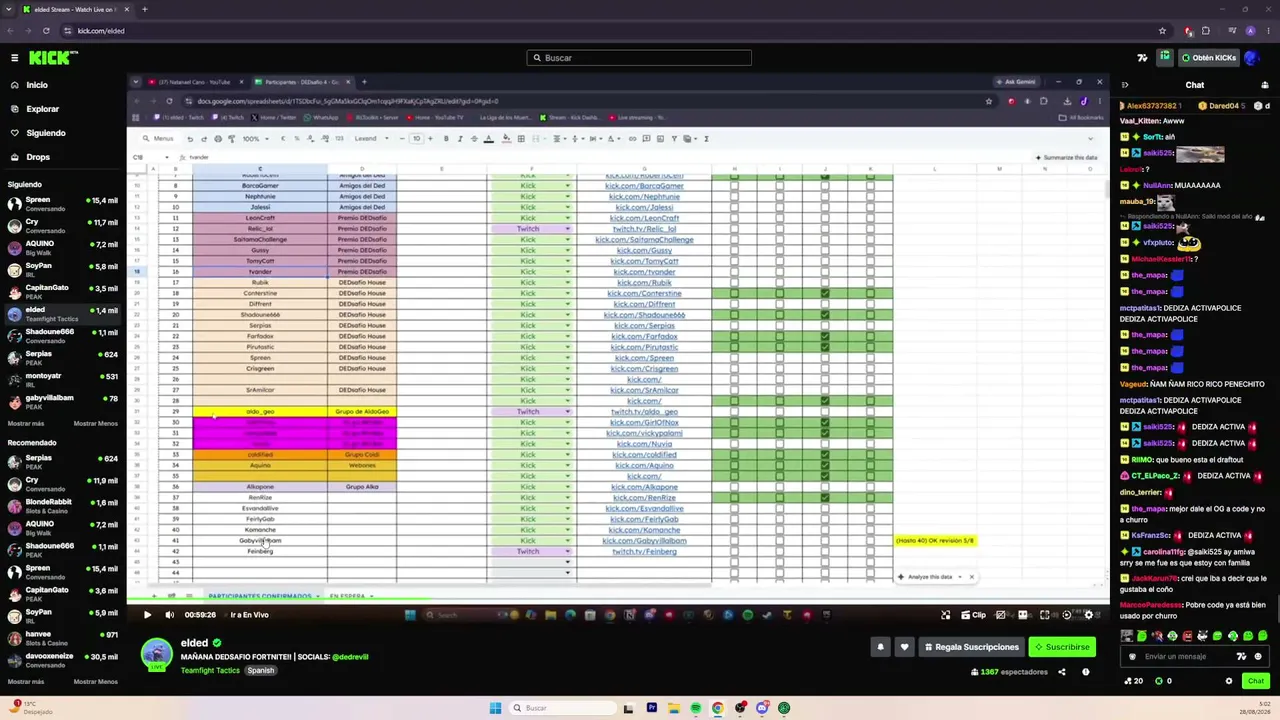Click Print in the streamed Sheets toolbar
The width and height of the screenshot is (1280, 720).
(218, 139)
